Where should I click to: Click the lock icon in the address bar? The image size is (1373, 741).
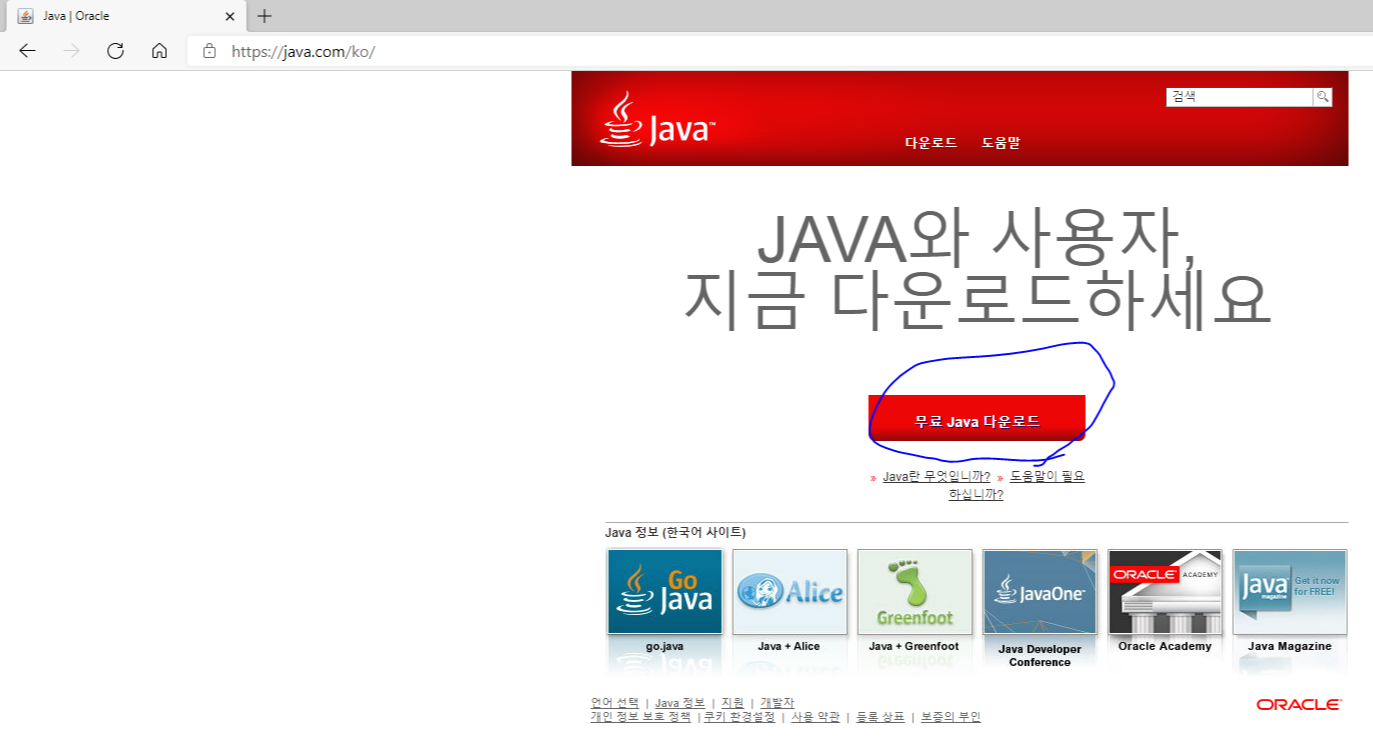(209, 51)
